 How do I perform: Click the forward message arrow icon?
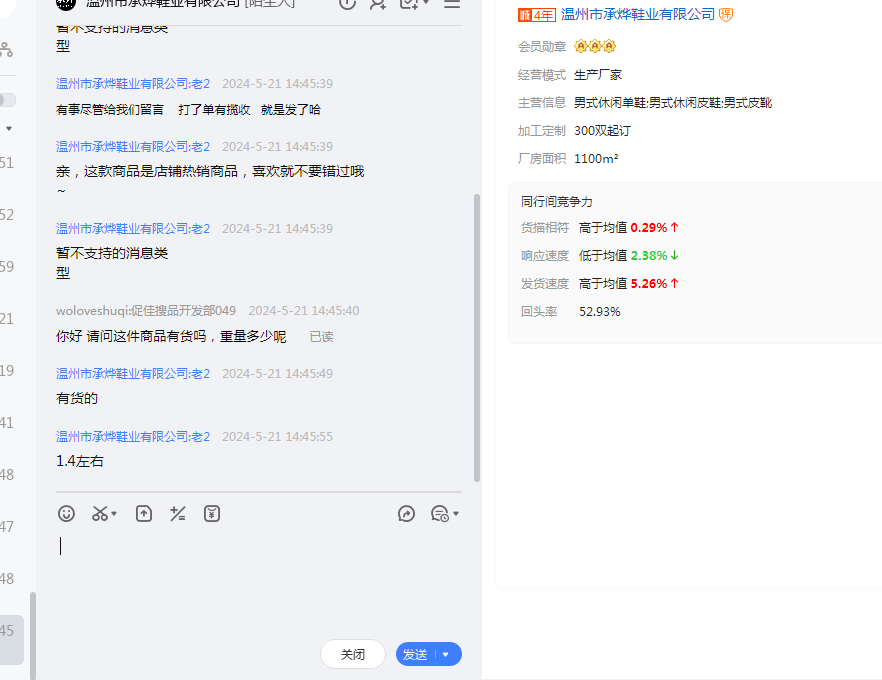click(x=406, y=513)
